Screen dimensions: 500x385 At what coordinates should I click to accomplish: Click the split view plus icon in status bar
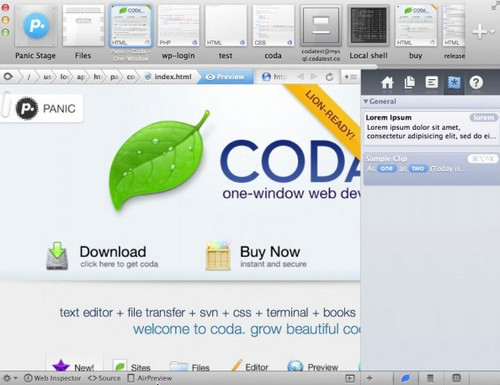[369, 378]
